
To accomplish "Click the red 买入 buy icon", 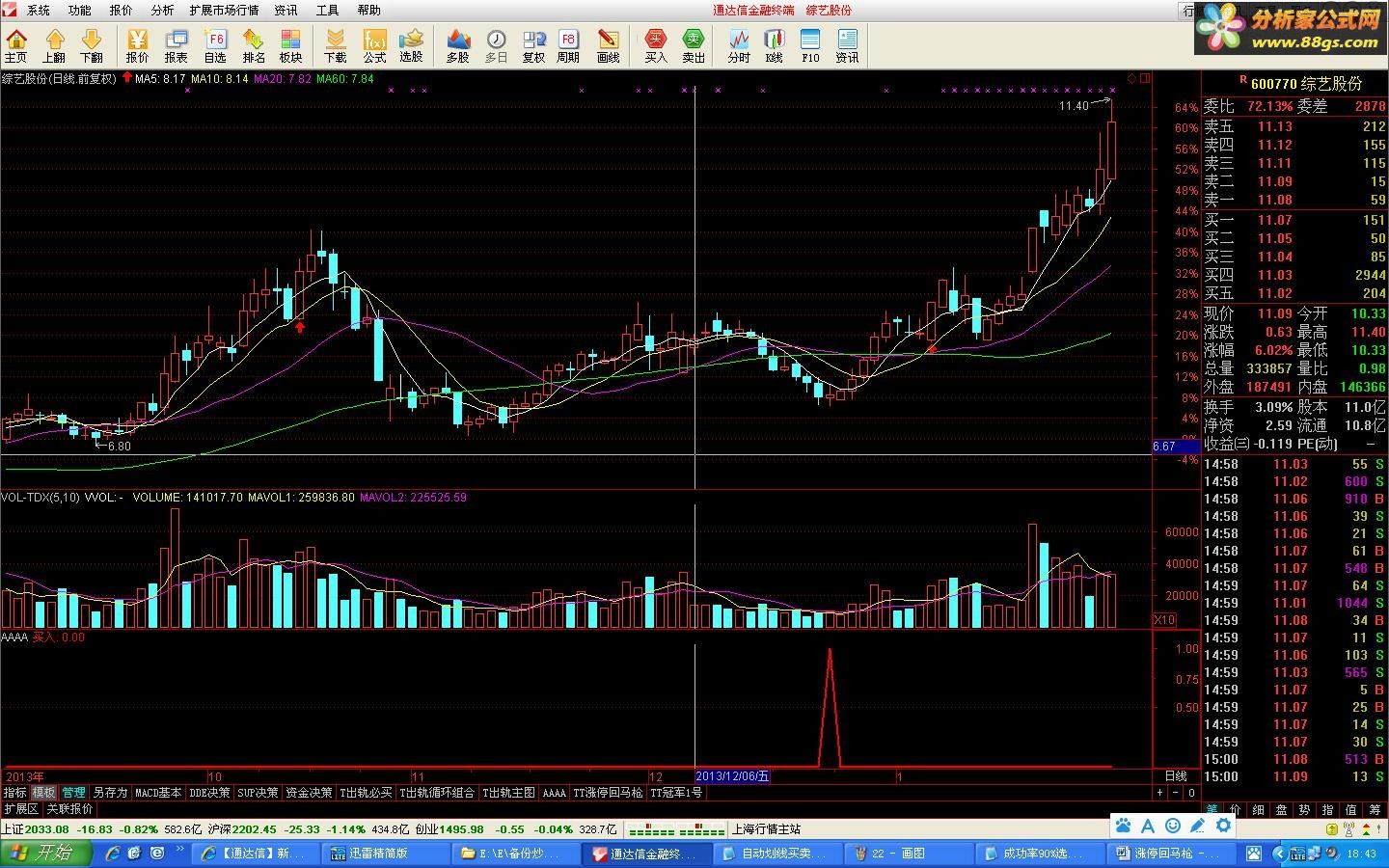I will pyautogui.click(x=656, y=45).
